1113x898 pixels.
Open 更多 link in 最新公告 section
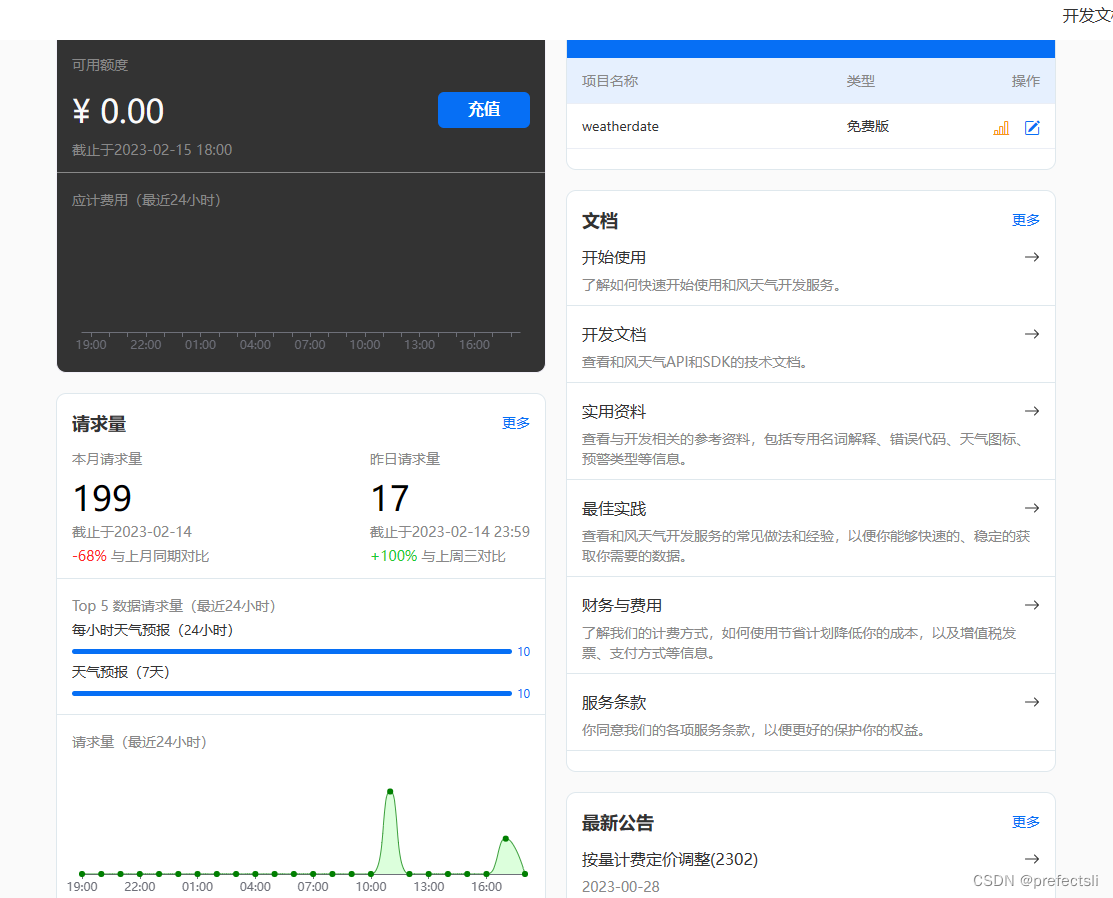[x=1026, y=822]
